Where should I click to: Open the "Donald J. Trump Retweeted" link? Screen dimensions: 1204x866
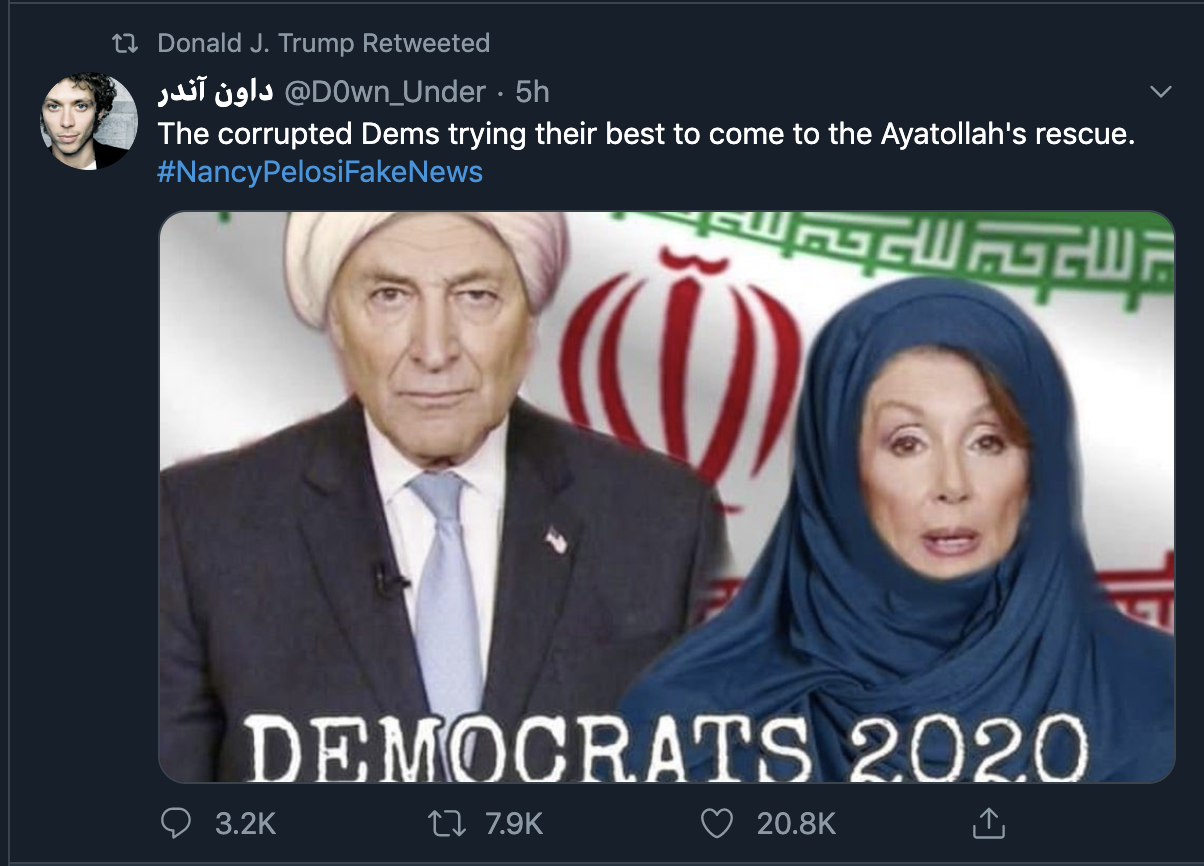point(323,44)
